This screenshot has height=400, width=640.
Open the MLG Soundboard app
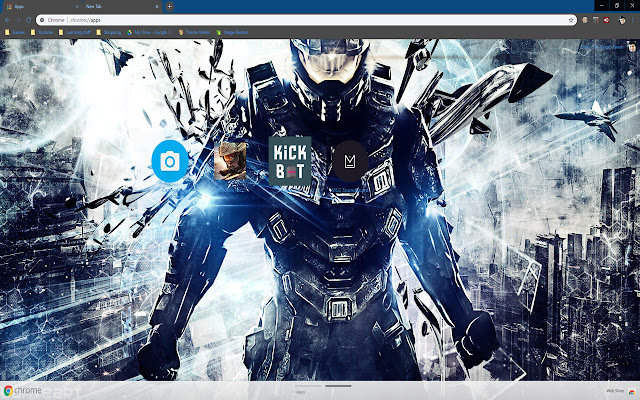(350, 161)
